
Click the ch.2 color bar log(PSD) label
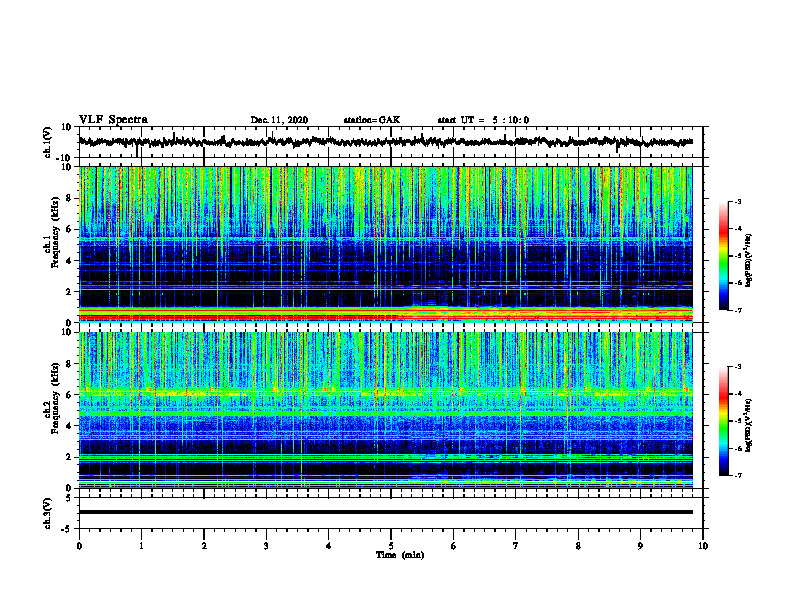[749, 425]
